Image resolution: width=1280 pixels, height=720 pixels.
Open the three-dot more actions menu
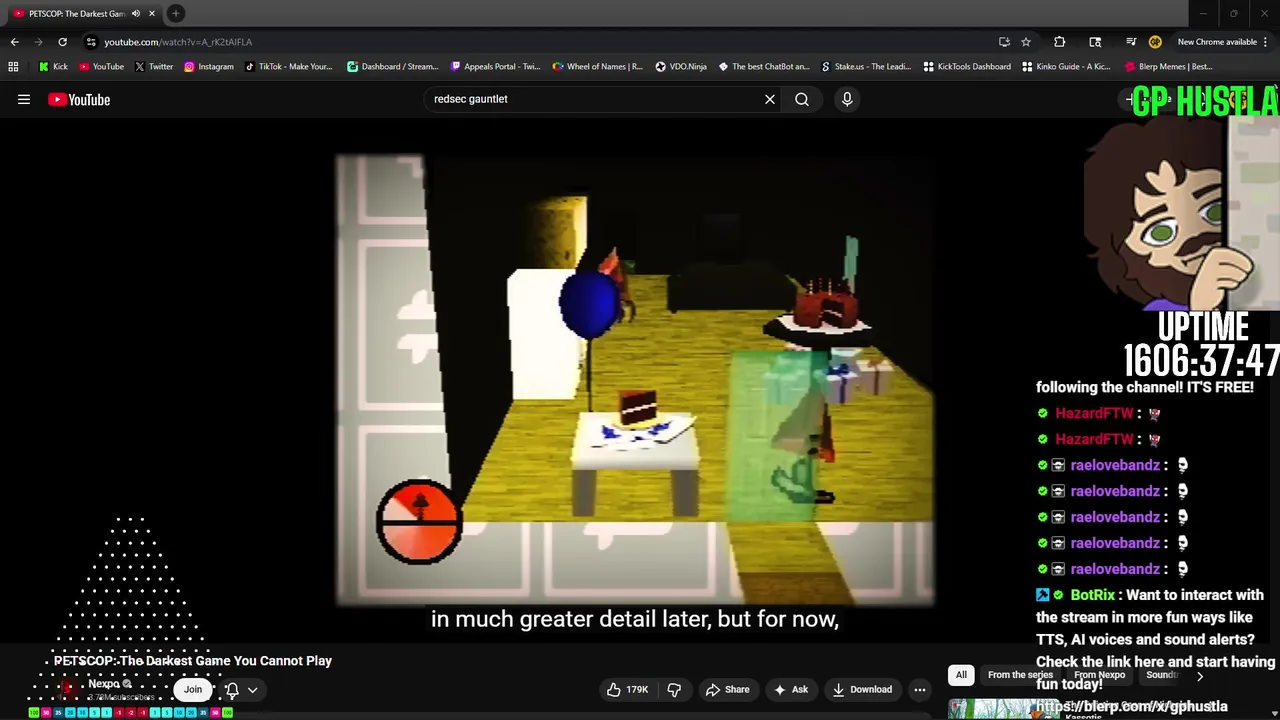pyautogui.click(x=920, y=689)
